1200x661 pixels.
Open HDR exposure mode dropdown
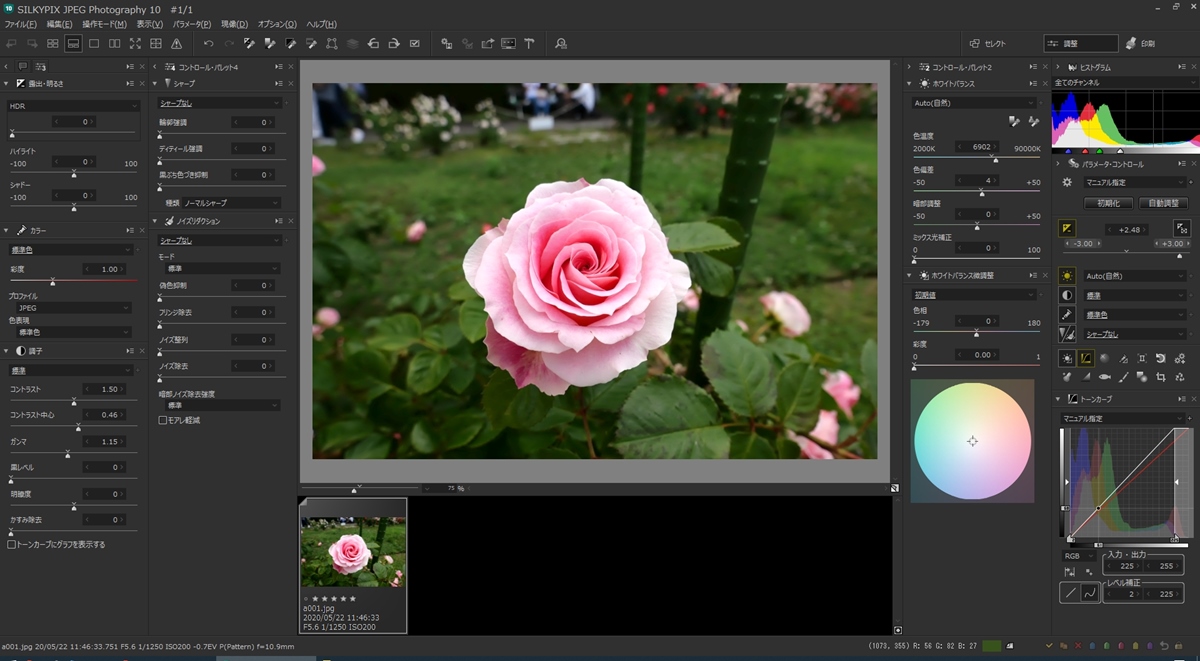pyautogui.click(x=74, y=106)
